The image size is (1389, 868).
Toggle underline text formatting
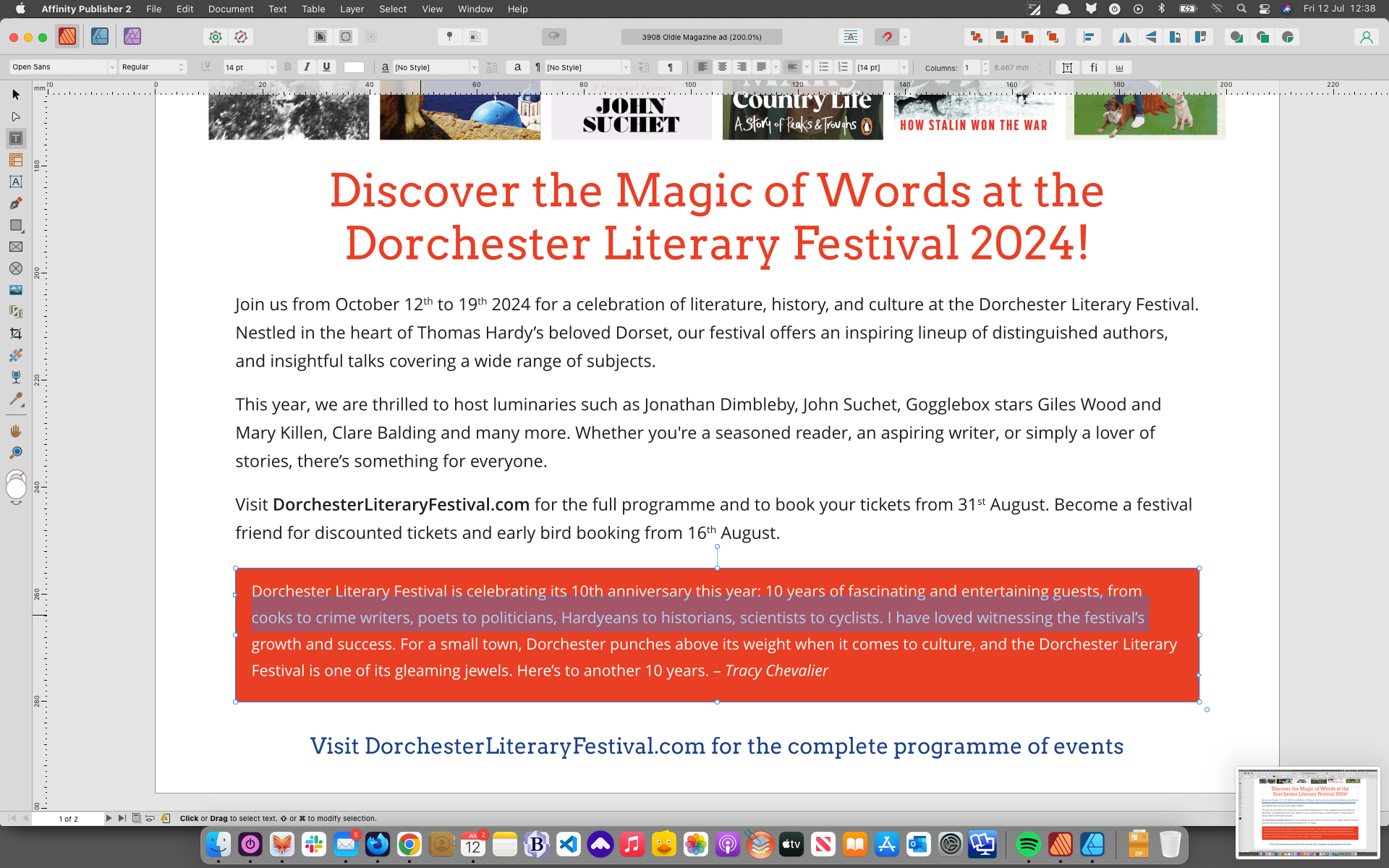point(326,67)
